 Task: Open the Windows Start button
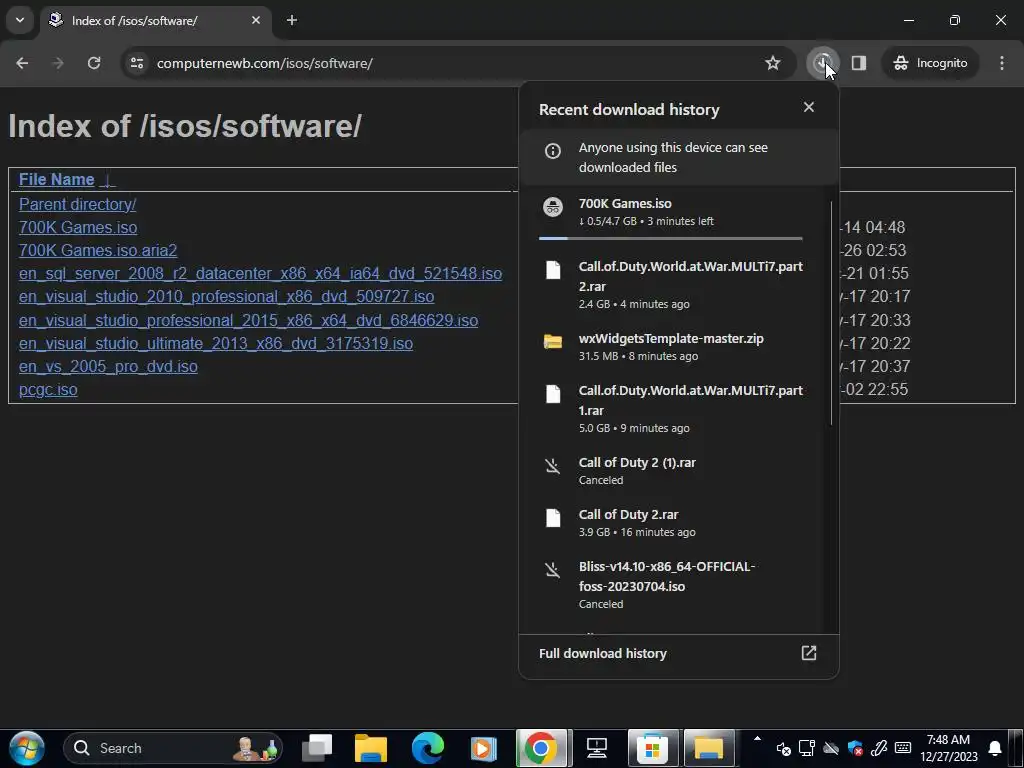click(x=26, y=748)
